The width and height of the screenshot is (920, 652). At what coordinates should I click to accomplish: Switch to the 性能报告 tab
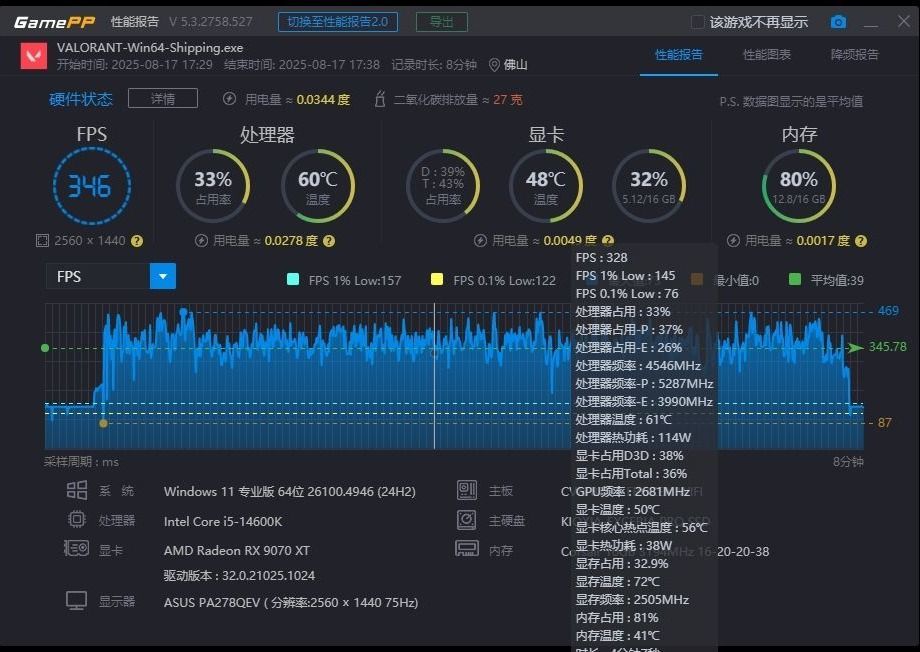coord(679,55)
